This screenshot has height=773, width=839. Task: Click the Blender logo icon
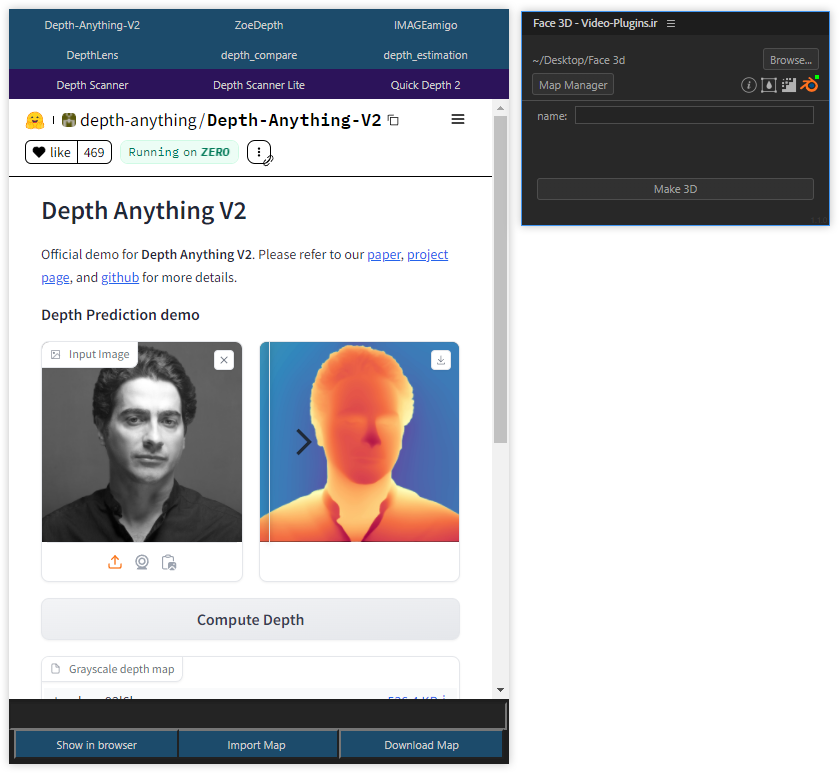point(810,84)
